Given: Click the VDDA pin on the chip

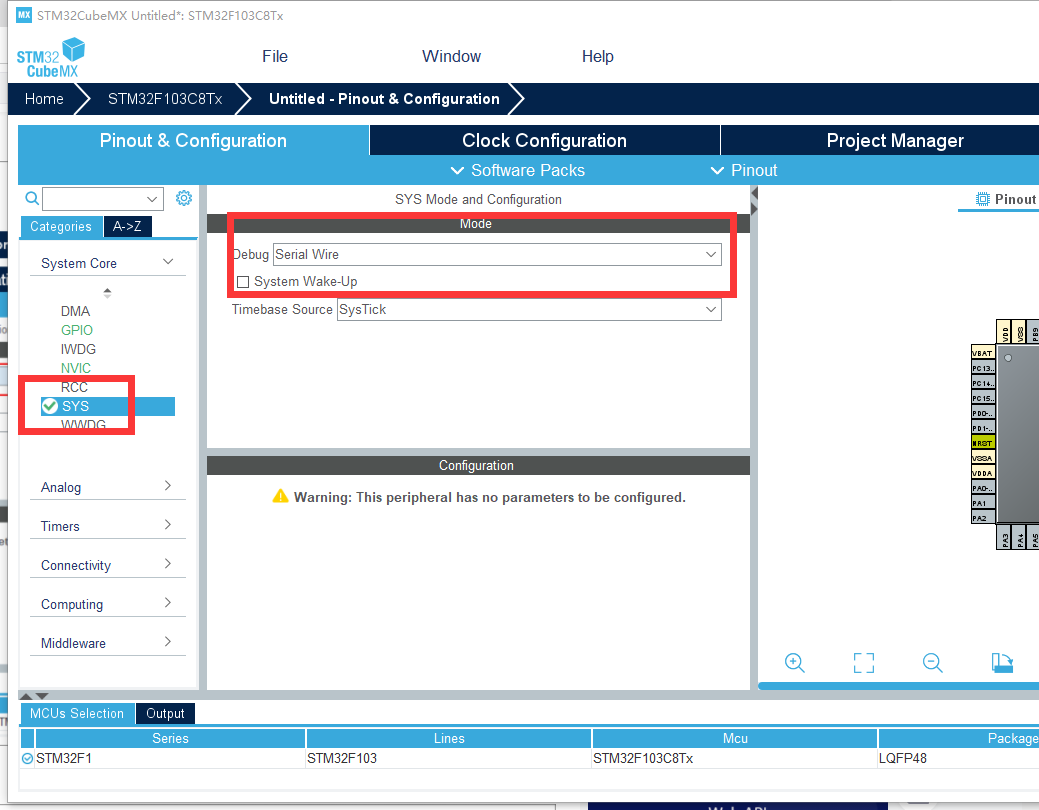Looking at the screenshot, I should [x=983, y=473].
